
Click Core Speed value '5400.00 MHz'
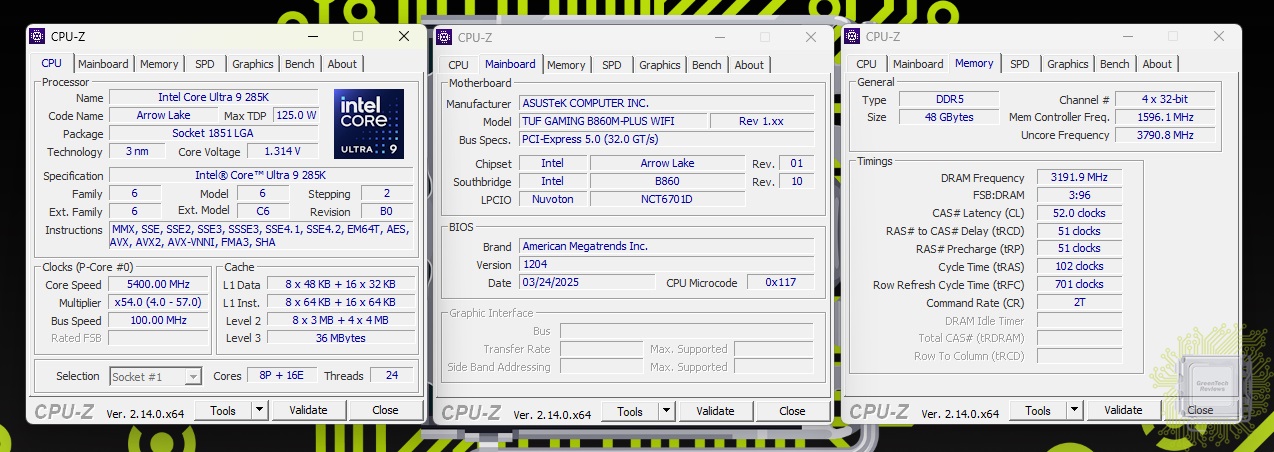pyautogui.click(x=159, y=284)
